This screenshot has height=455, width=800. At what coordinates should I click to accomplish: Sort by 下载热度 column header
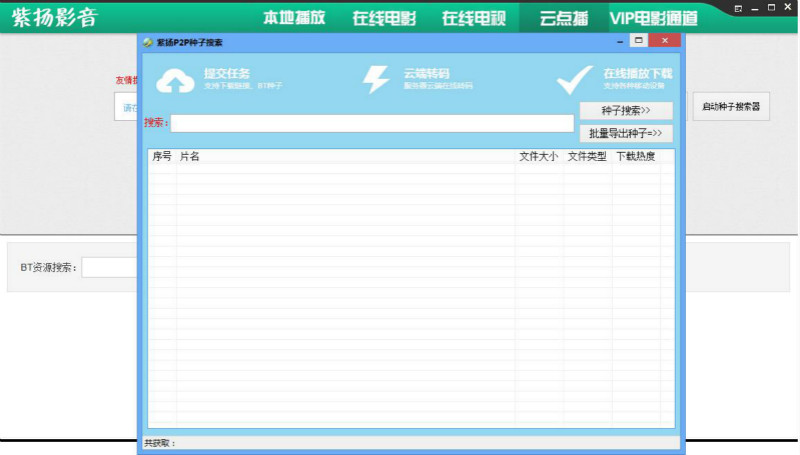pos(636,156)
